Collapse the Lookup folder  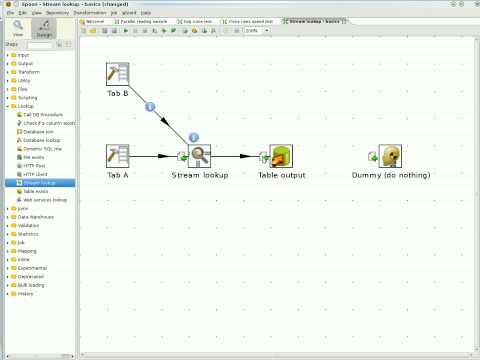pyautogui.click(x=7, y=106)
